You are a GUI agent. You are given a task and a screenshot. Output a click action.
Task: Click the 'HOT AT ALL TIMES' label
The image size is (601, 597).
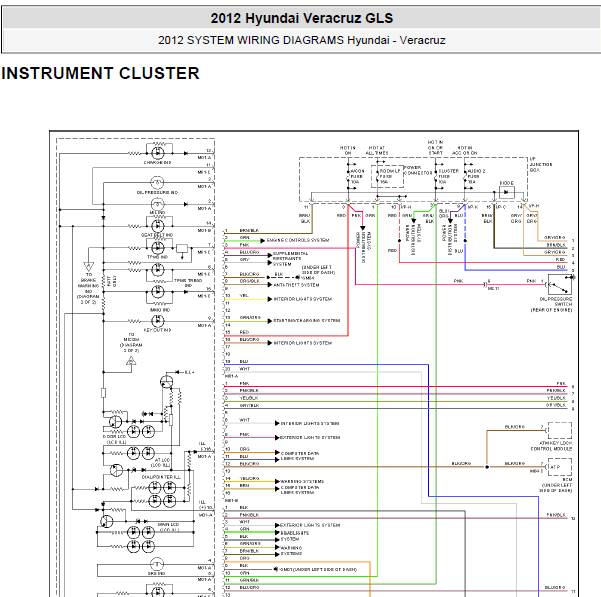coord(377,150)
